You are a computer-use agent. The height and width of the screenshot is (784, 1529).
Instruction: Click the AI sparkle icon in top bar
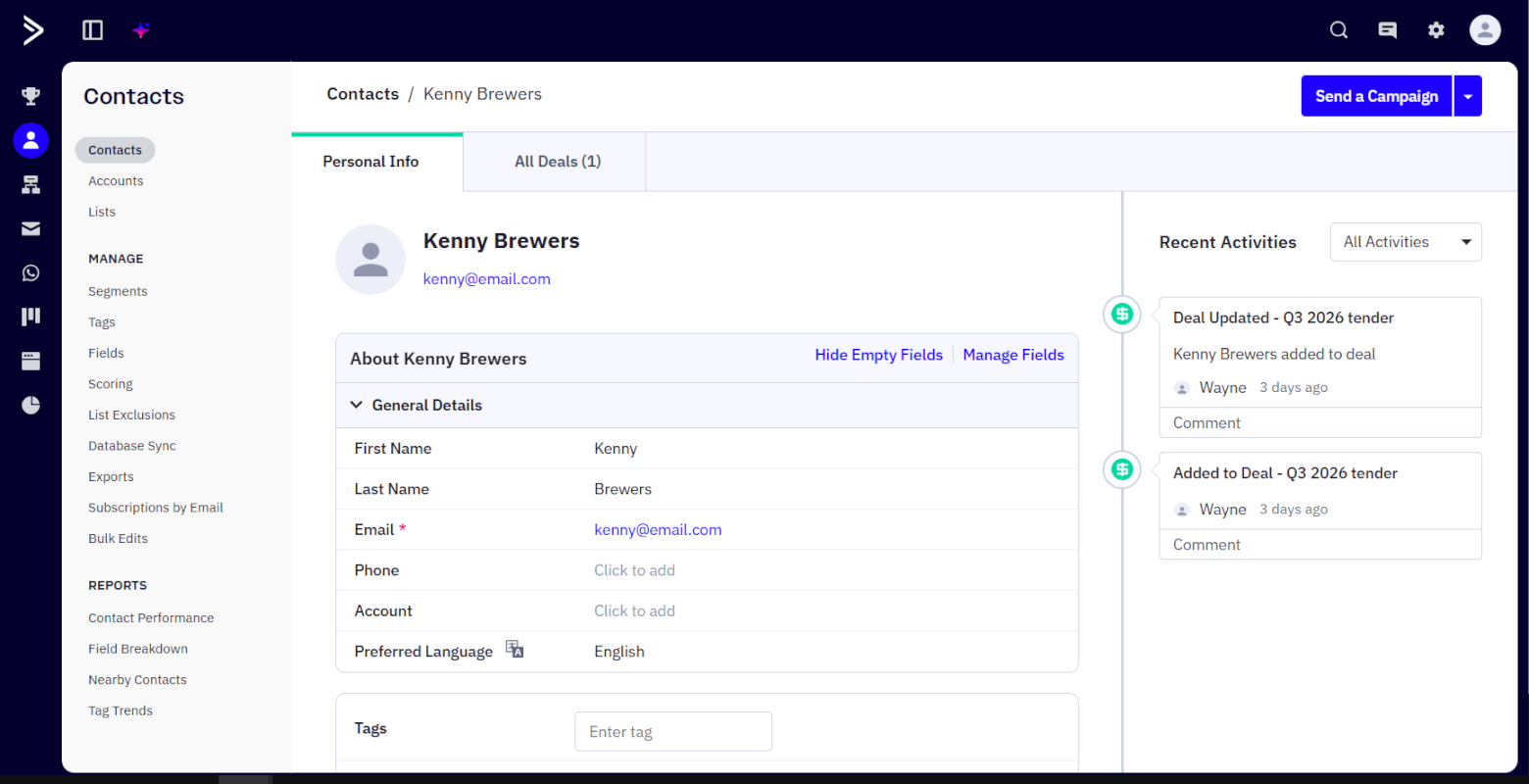(x=141, y=30)
